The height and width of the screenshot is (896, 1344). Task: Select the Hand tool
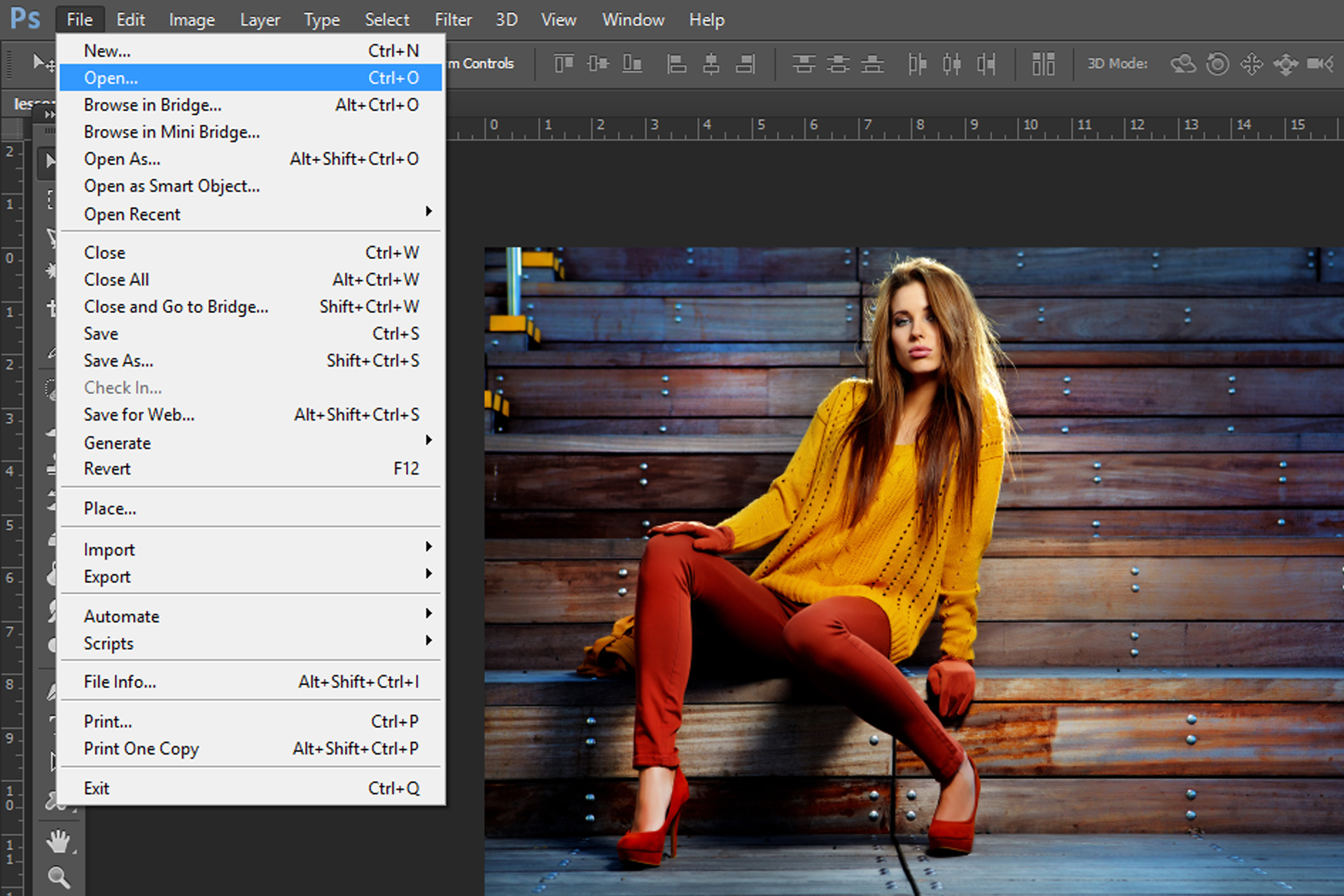point(59,841)
